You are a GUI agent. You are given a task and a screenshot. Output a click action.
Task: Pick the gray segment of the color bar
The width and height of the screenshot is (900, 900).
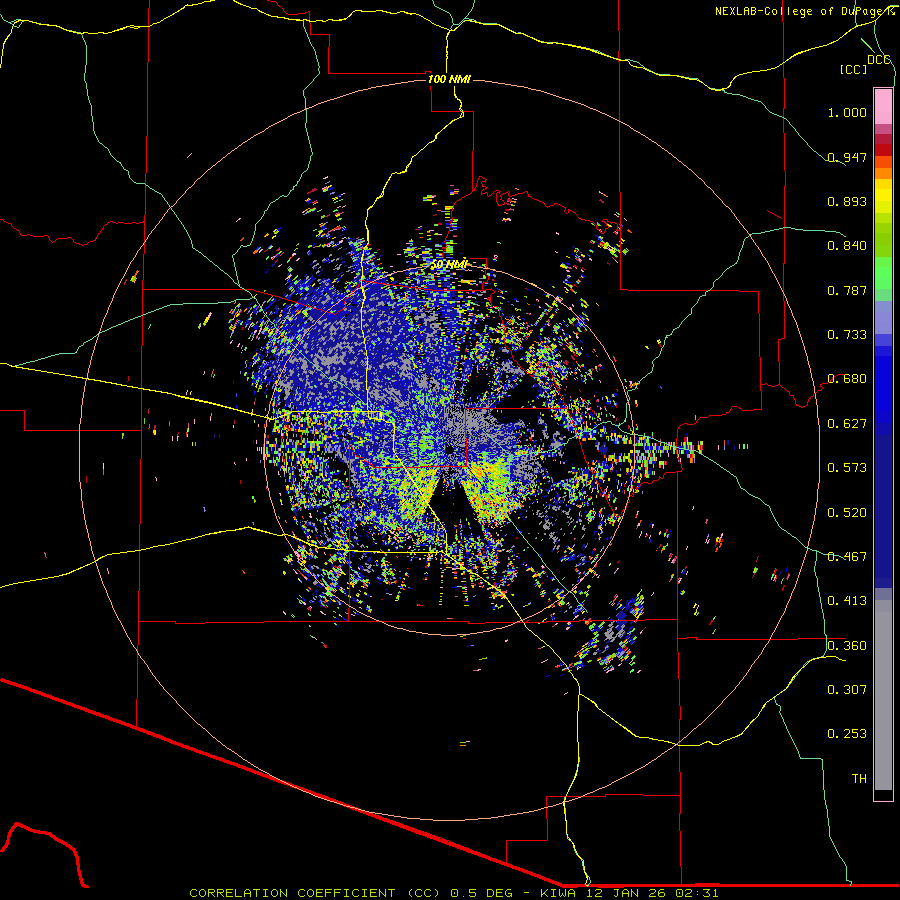pos(883,695)
